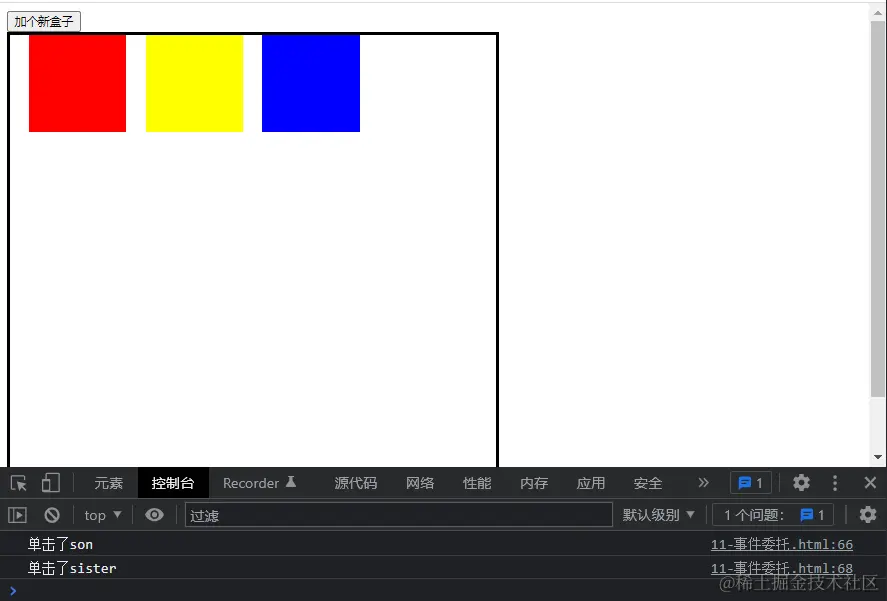This screenshot has width=887, height=601.
Task: Activate the inspect element picker icon
Action: pyautogui.click(x=19, y=483)
